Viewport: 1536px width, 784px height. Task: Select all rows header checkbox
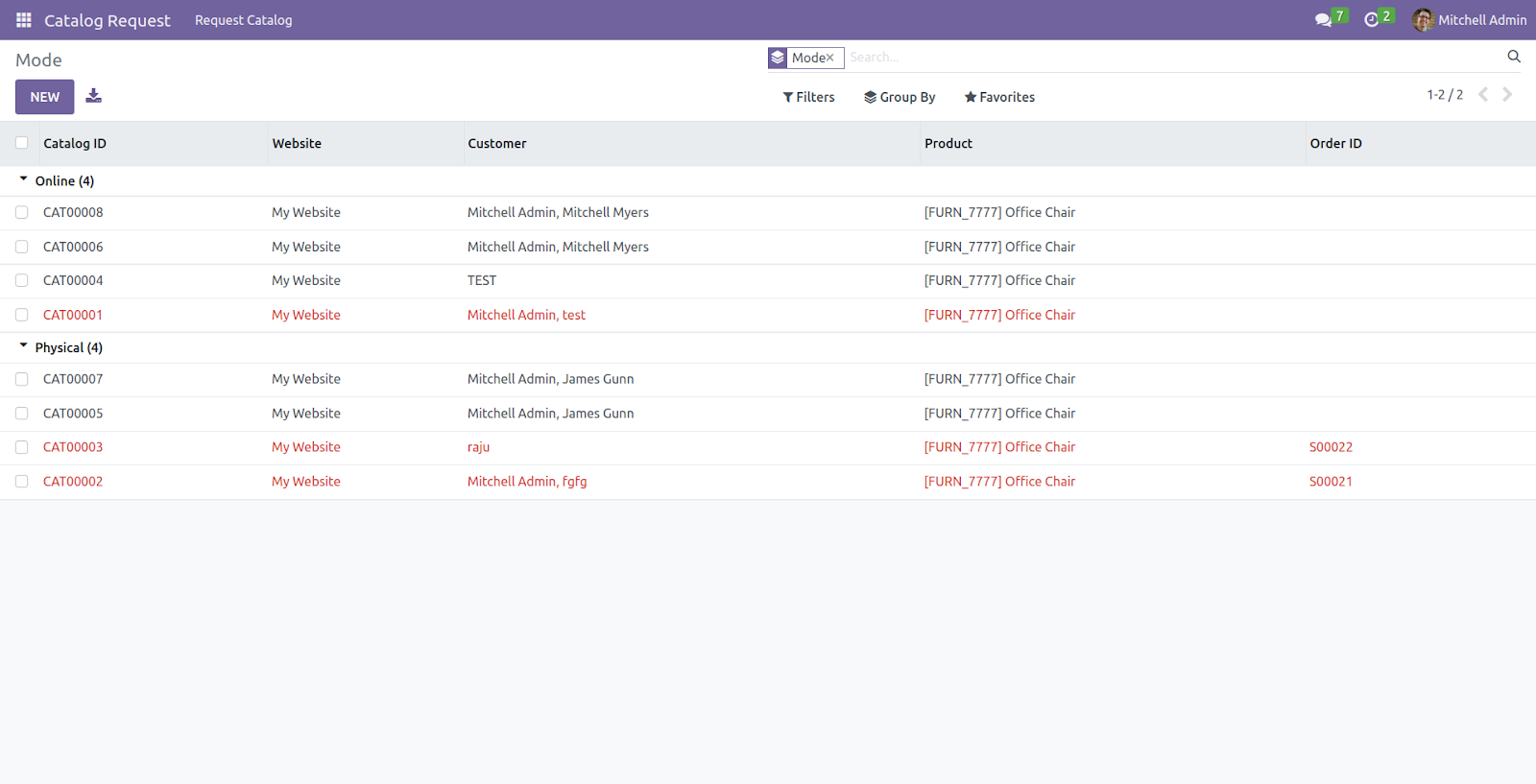click(22, 143)
